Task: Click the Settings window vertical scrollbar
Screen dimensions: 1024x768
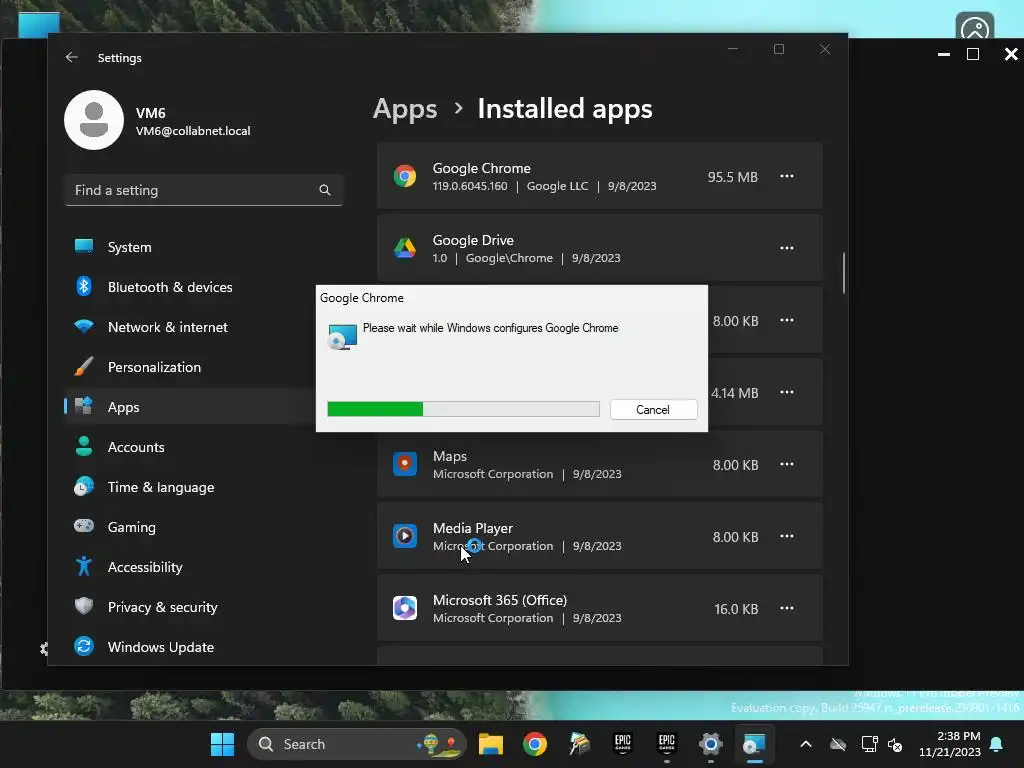Action: pyautogui.click(x=844, y=273)
